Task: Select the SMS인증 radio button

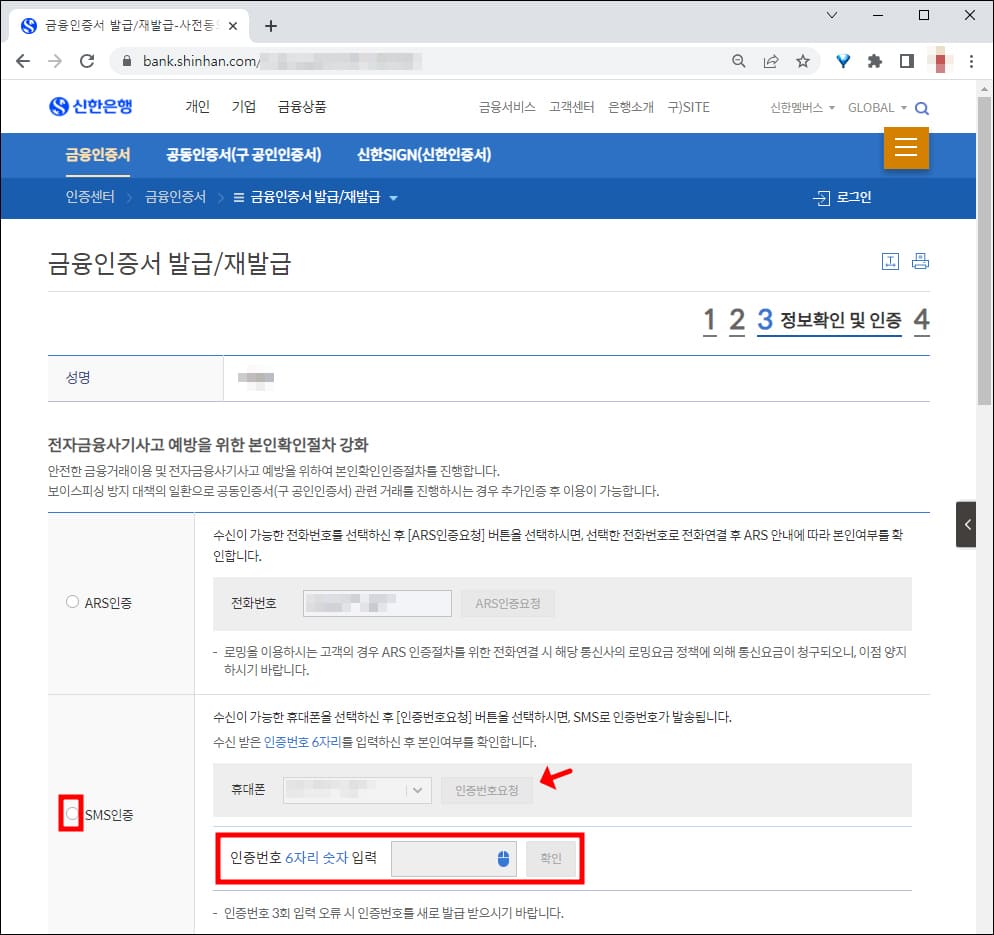Action: click(x=70, y=815)
